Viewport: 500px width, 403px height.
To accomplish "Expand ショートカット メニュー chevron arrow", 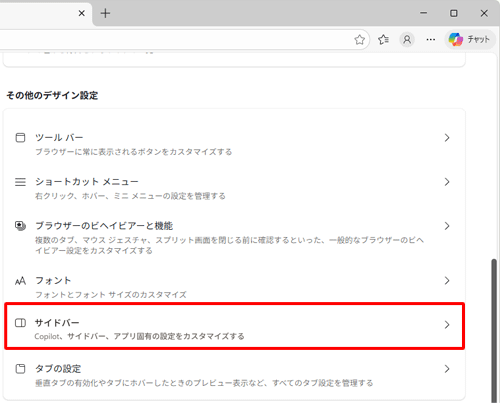I will 447,182.
